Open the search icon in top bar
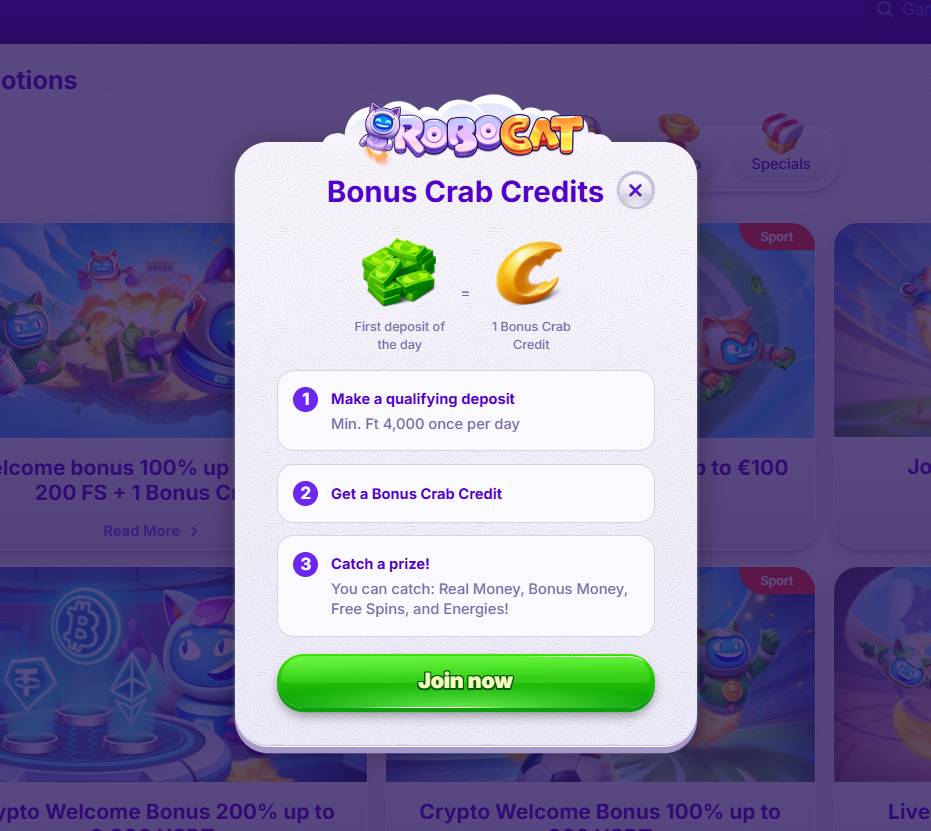The height and width of the screenshot is (831, 931). pyautogui.click(x=885, y=9)
